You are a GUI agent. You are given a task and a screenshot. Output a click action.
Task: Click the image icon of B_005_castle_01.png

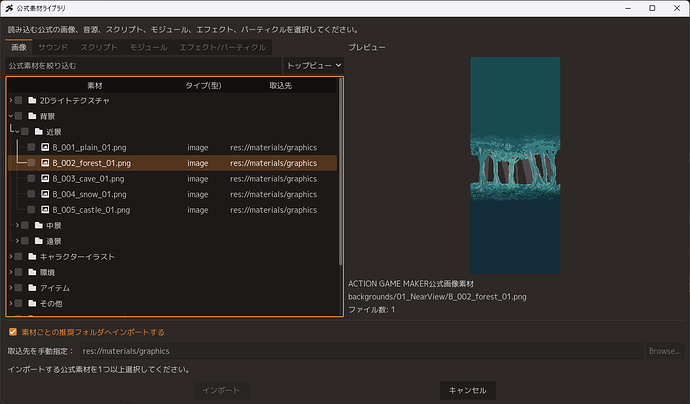pyautogui.click(x=45, y=209)
